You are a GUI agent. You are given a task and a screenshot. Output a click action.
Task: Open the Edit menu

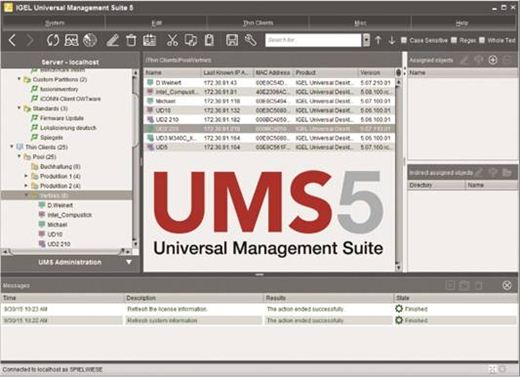(156, 23)
